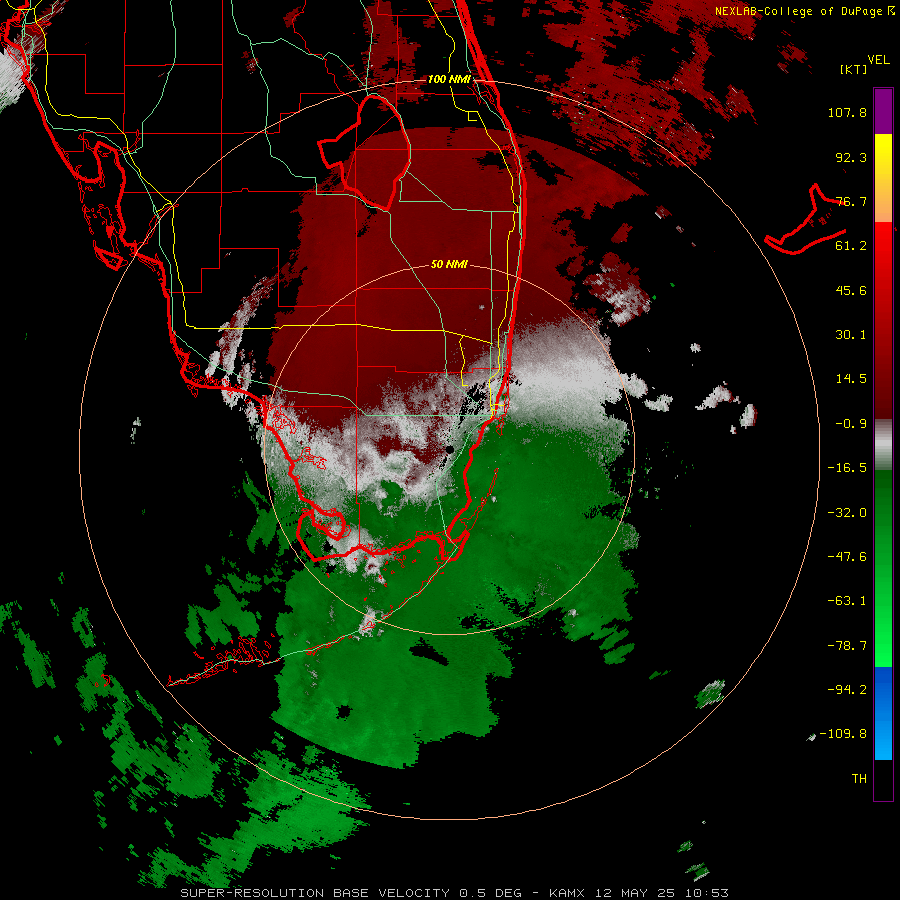The height and width of the screenshot is (900, 900).
Task: Select the -32.0 legend value
Action: 847,513
